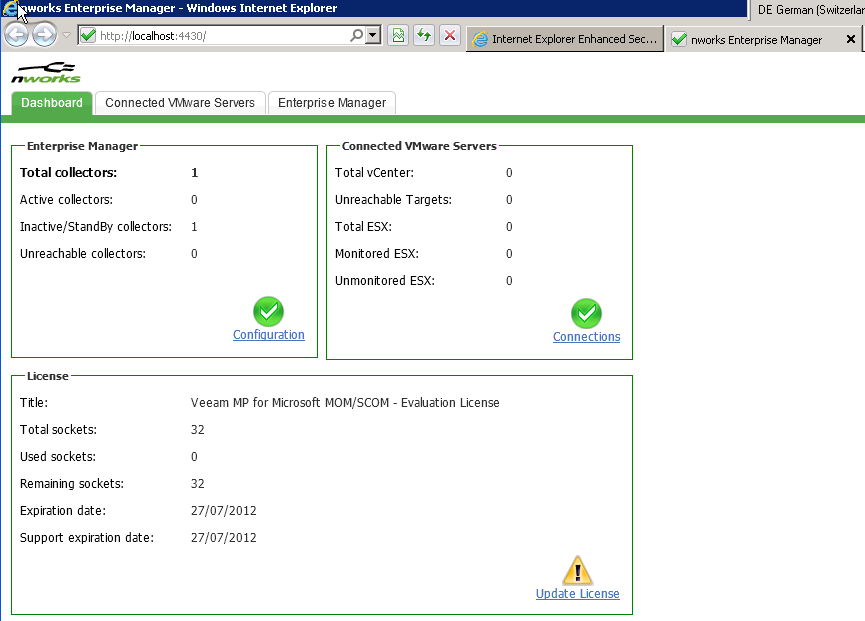Select the Unmonitored ESX label
This screenshot has height=621, width=865.
(385, 281)
